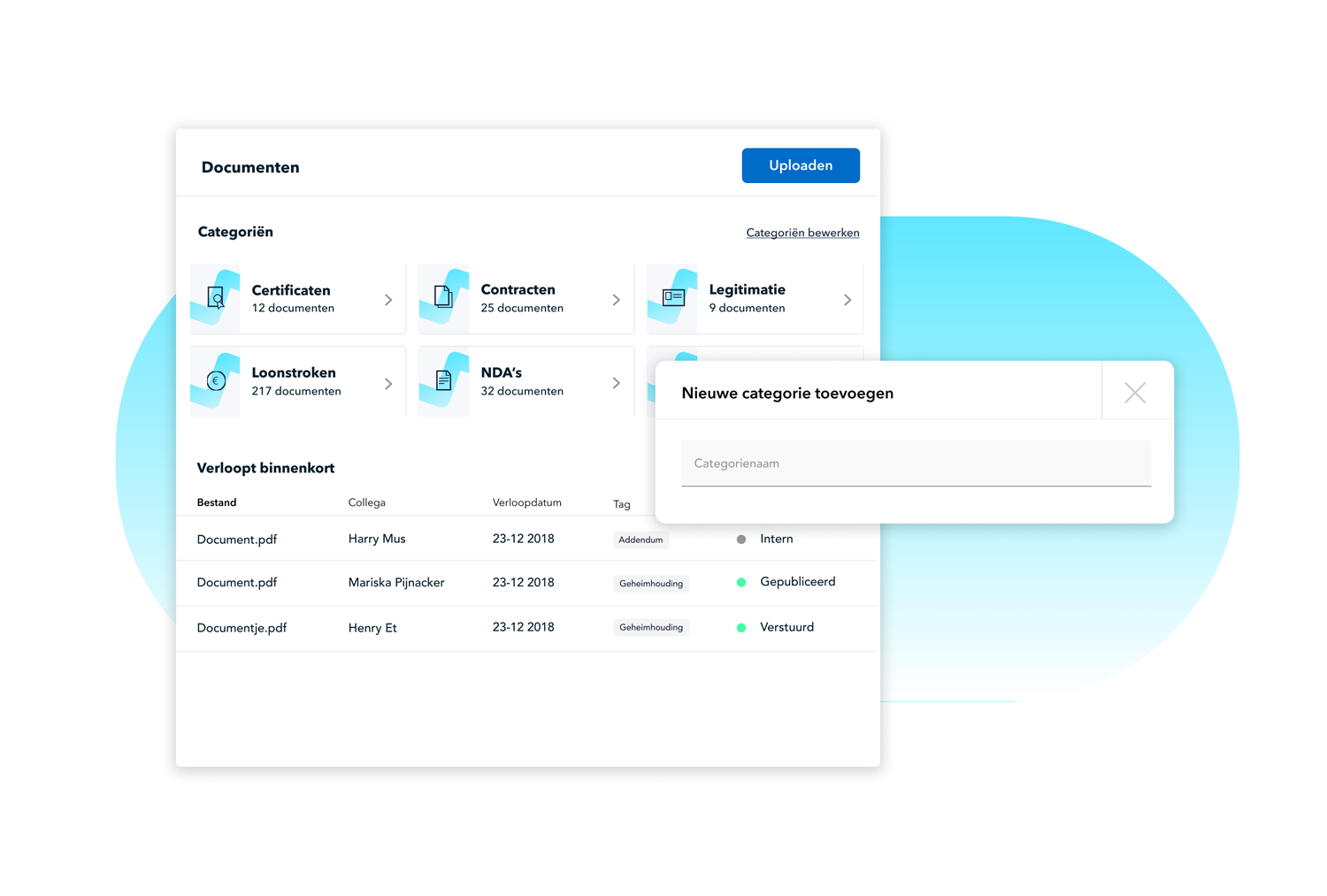Expand Loonstroken category chevron

pos(388,383)
